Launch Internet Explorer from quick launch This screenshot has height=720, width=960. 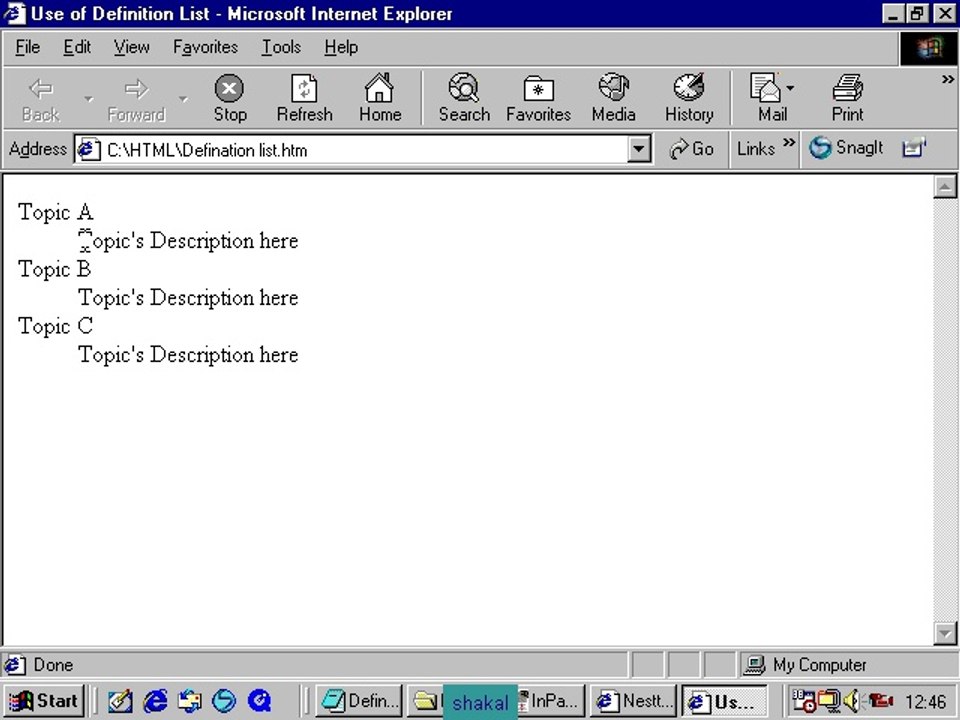tap(156, 701)
